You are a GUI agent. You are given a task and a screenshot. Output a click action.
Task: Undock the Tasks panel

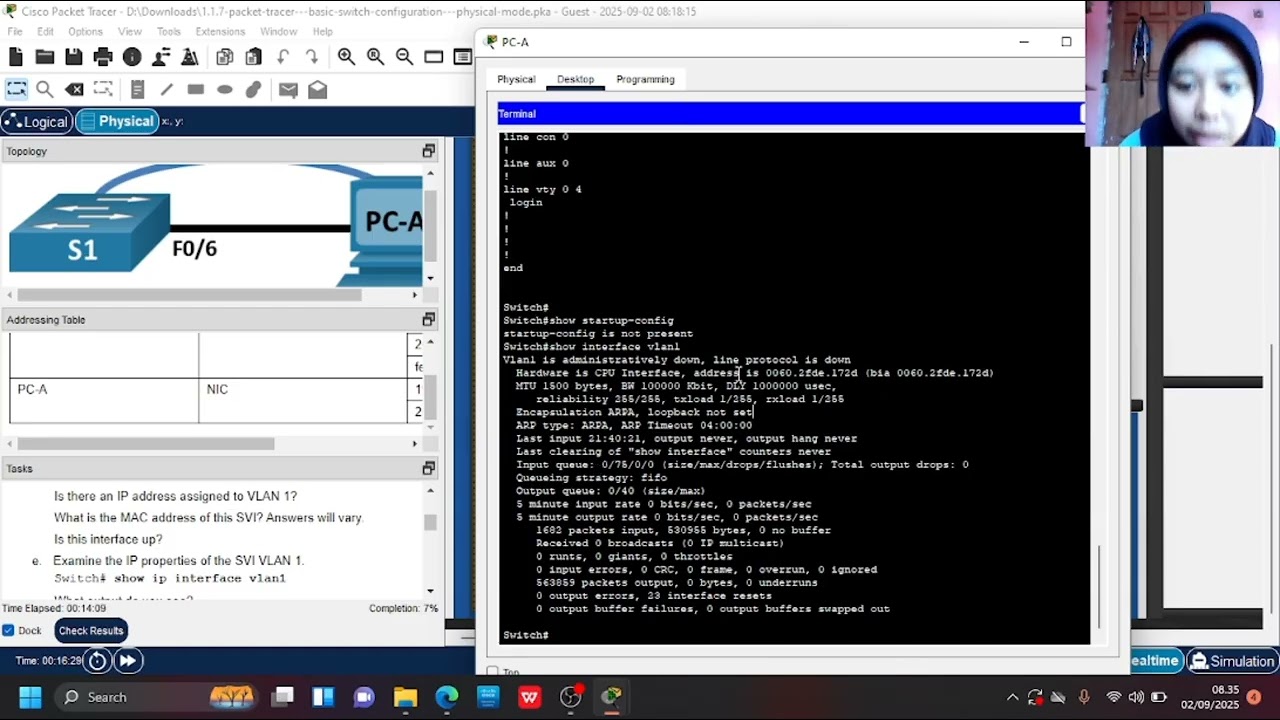(x=428, y=468)
